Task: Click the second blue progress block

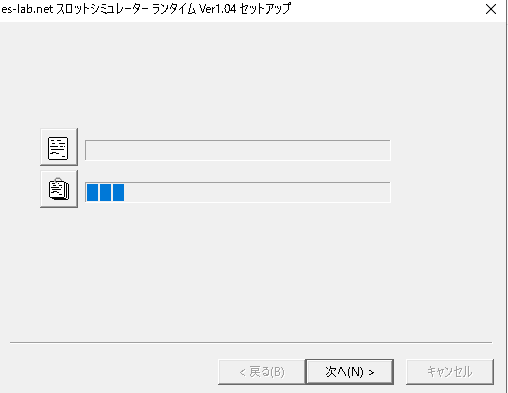Action: tap(105, 192)
